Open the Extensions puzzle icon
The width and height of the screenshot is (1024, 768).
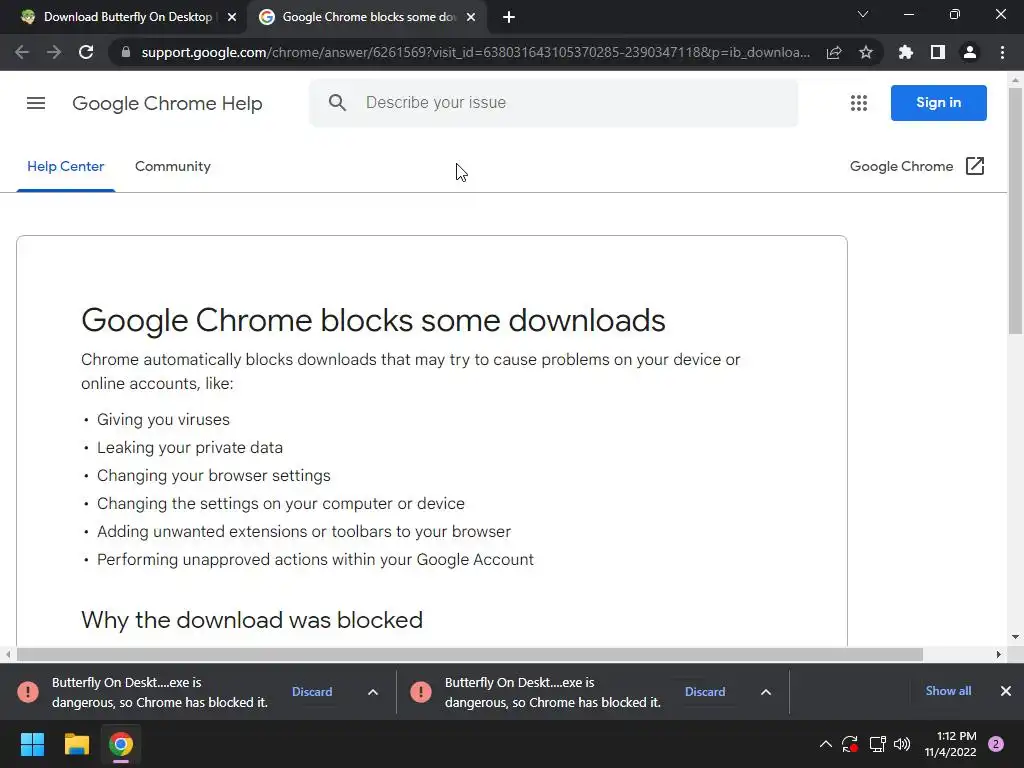[906, 52]
